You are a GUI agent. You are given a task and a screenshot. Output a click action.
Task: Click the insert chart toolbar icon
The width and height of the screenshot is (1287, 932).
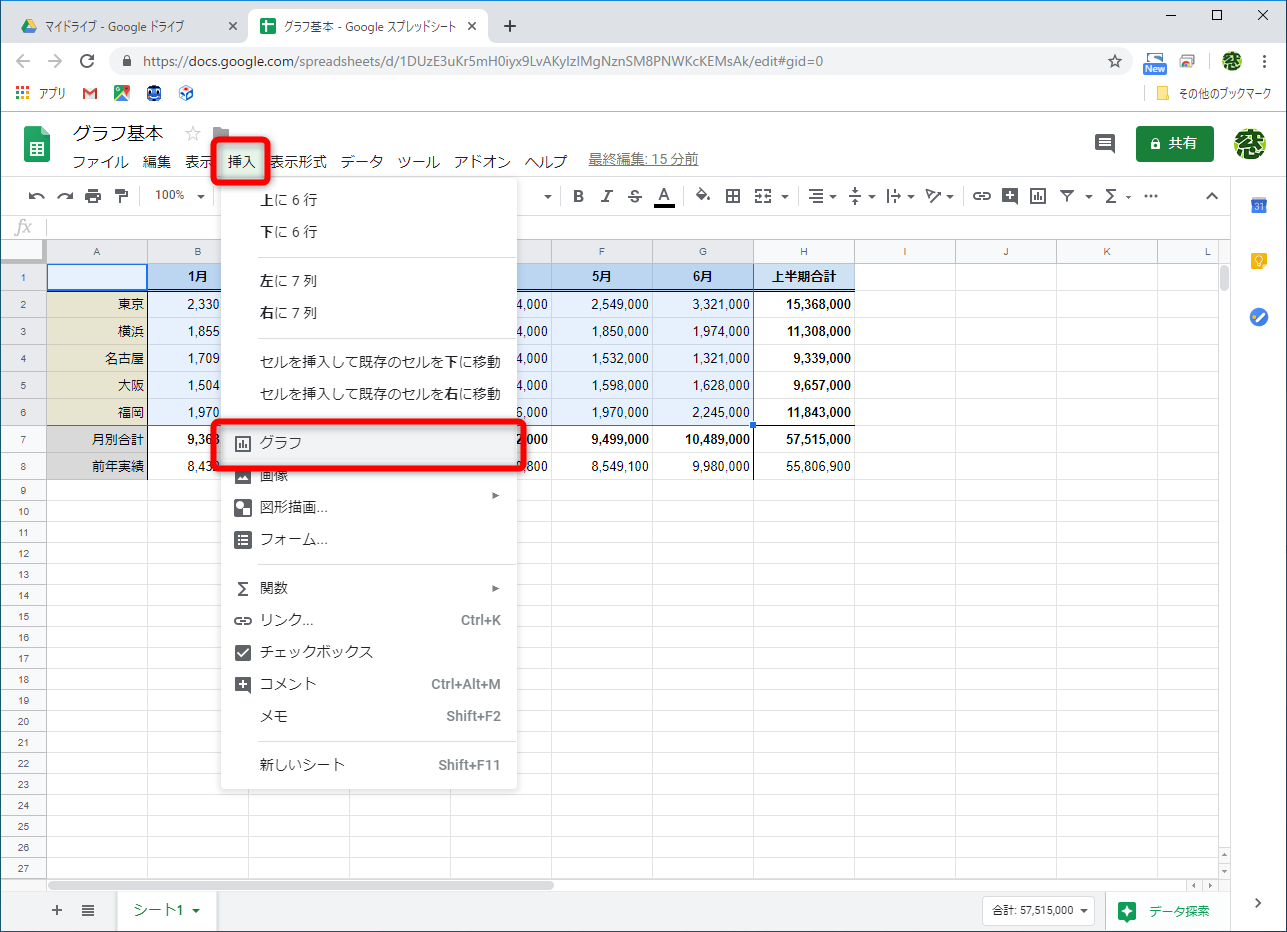click(x=1037, y=195)
